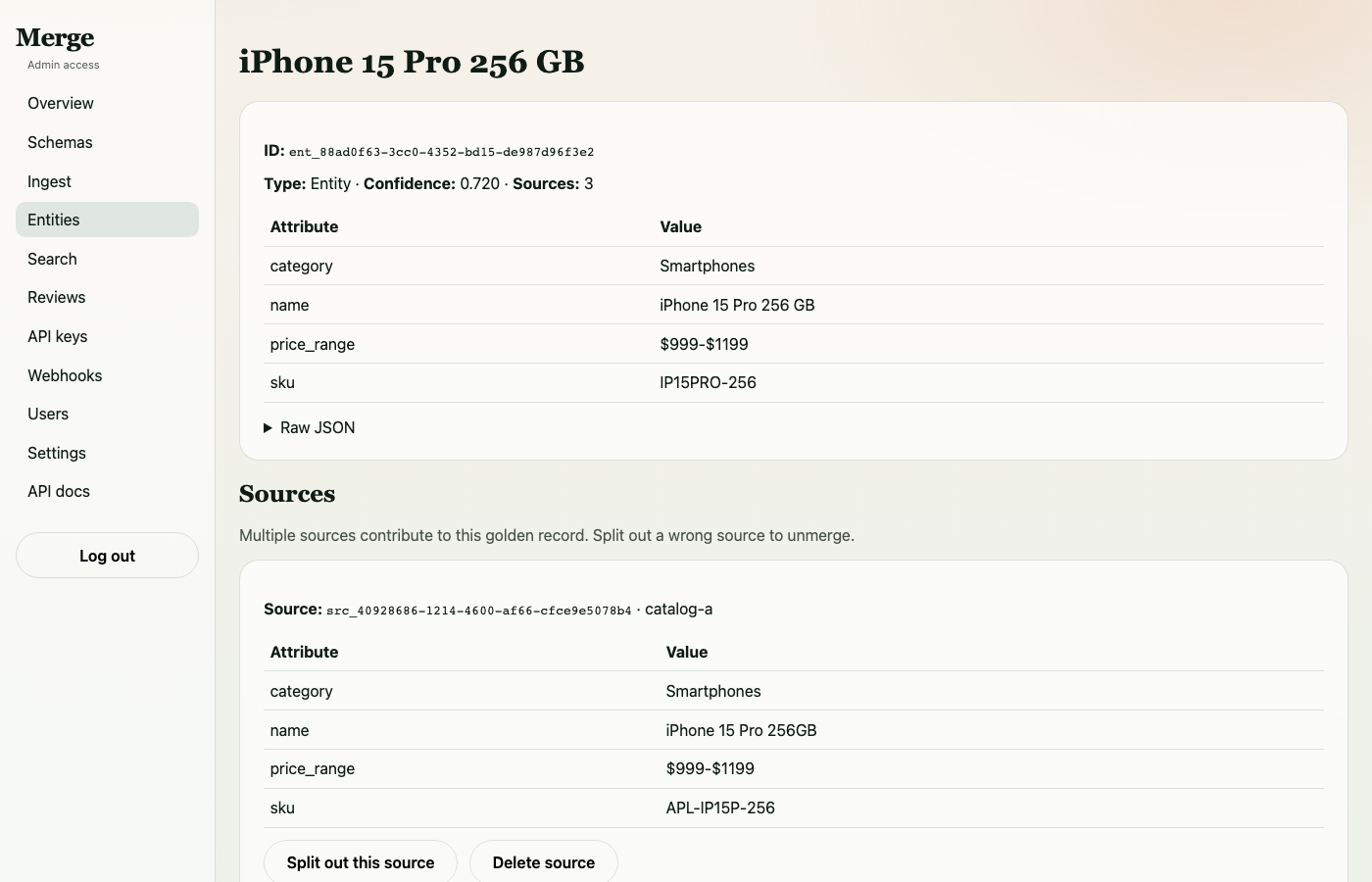Click the entity ID ent_88ad0f63 text
The image size is (1372, 882).
[x=441, y=152]
